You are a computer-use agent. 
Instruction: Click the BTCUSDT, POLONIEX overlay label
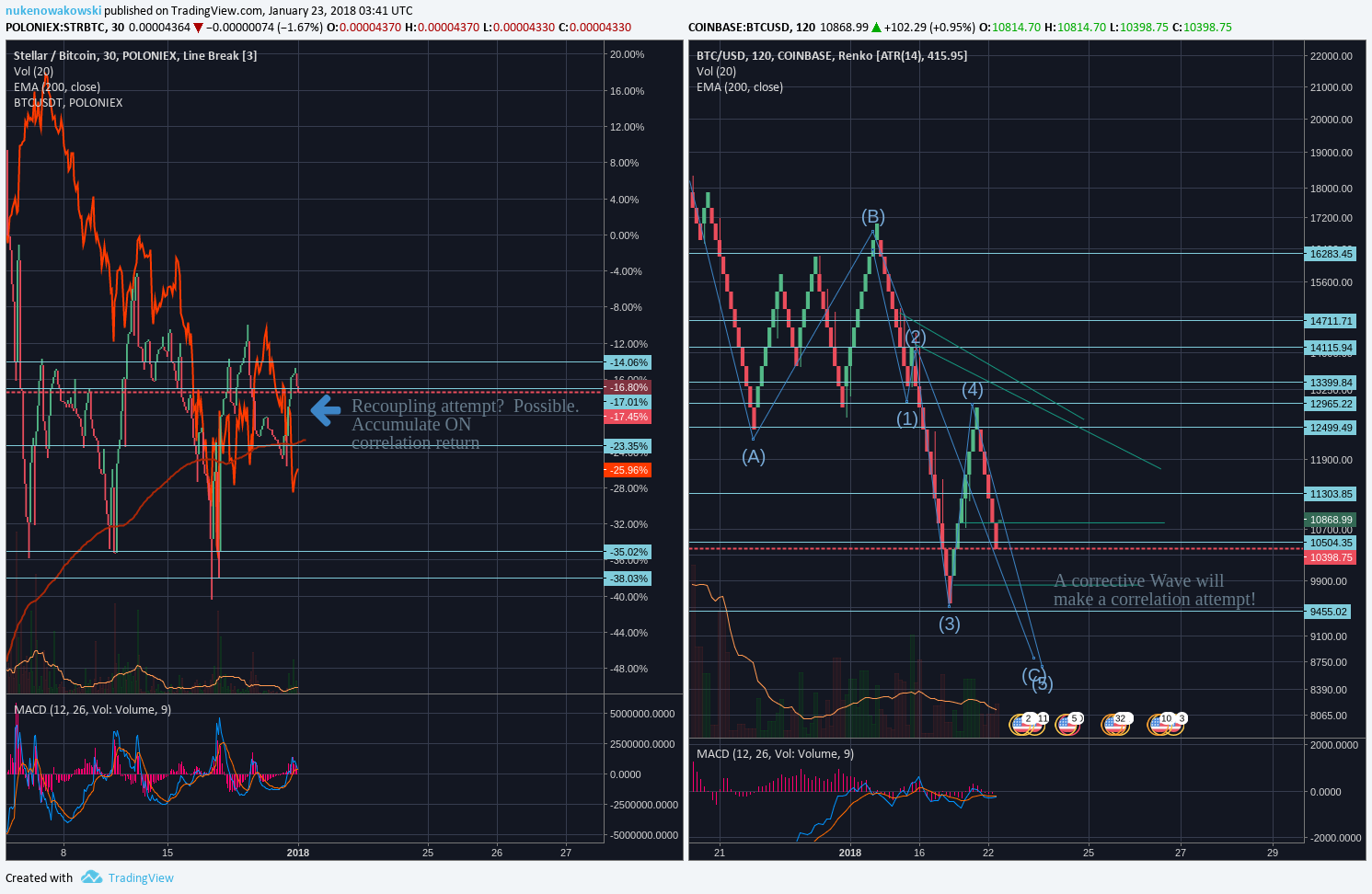coord(68,102)
